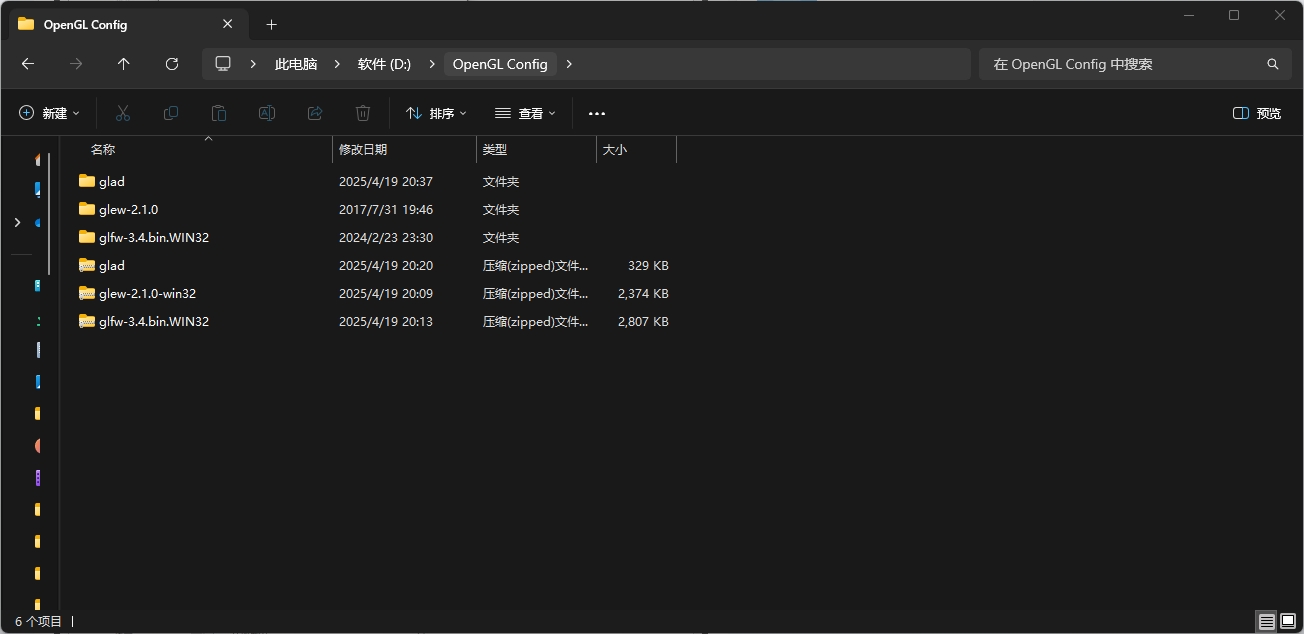Click the Copy icon in the toolbar
Image resolution: width=1304 pixels, height=634 pixels.
point(171,113)
